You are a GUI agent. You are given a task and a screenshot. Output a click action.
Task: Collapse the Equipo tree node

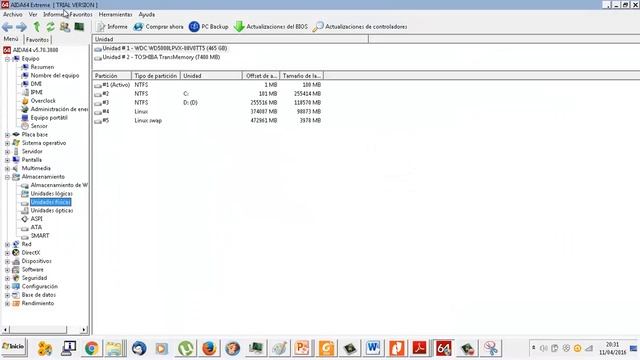pyautogui.click(x=7, y=59)
